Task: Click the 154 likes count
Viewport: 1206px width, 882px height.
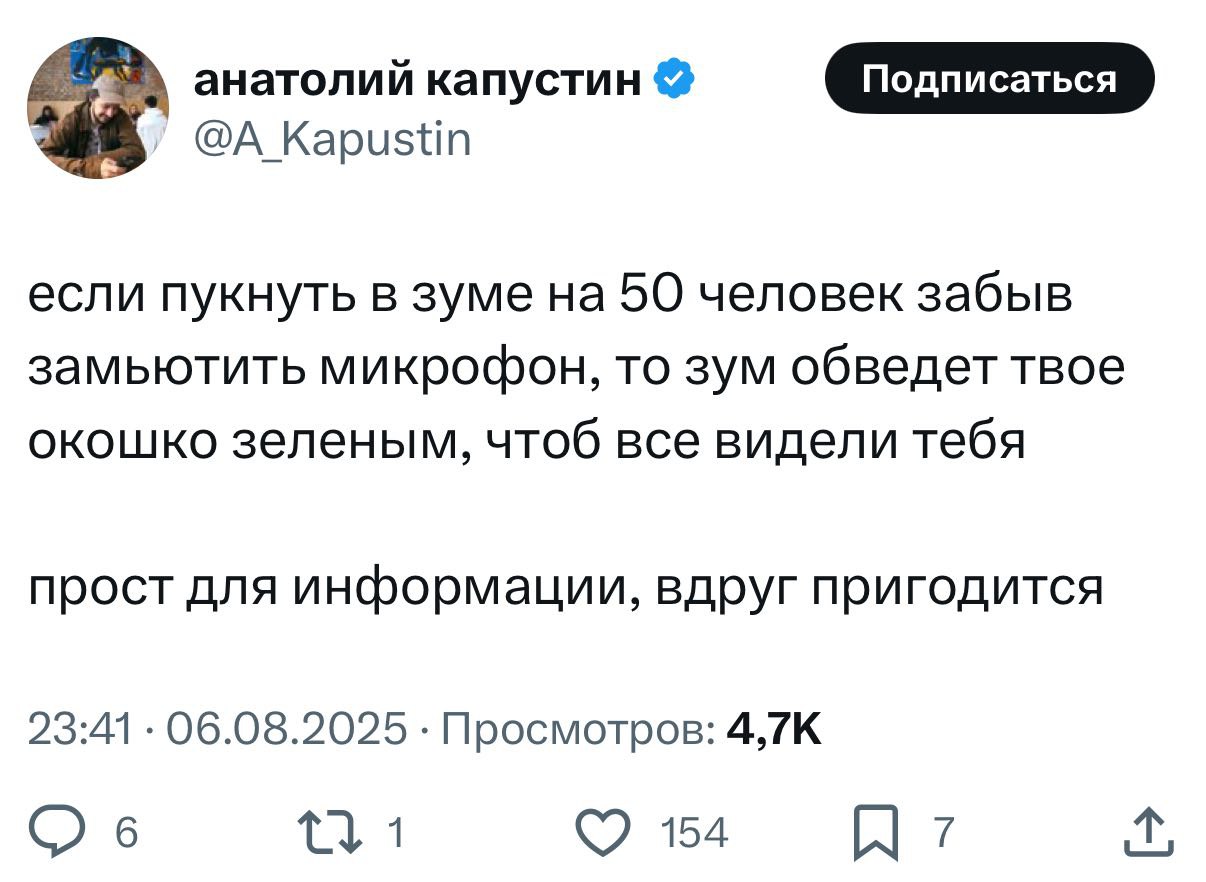Action: tap(694, 832)
